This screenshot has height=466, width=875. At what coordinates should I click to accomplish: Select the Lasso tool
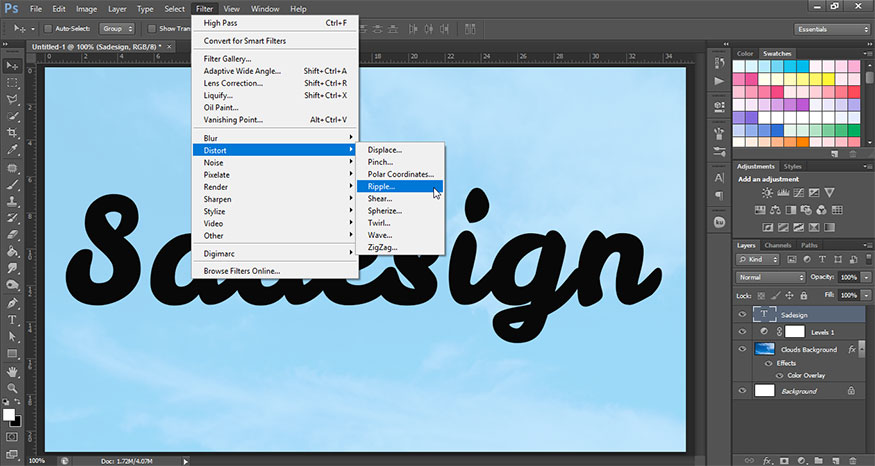pos(13,98)
